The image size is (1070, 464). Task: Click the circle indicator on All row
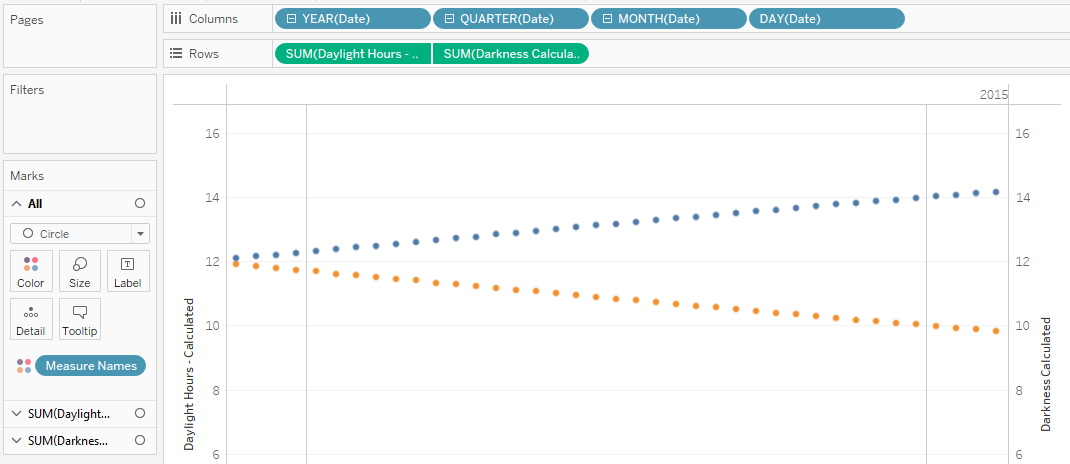[140, 203]
